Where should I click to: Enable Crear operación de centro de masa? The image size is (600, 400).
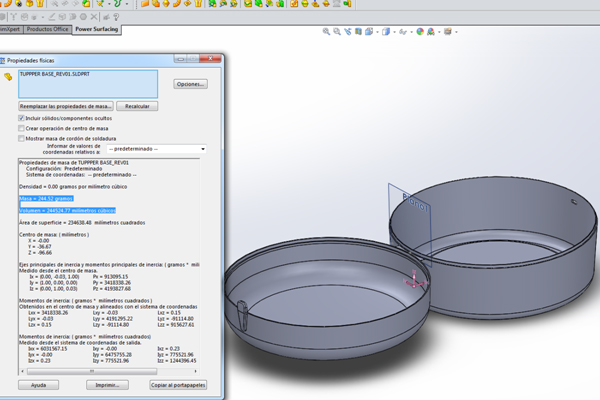pos(22,128)
